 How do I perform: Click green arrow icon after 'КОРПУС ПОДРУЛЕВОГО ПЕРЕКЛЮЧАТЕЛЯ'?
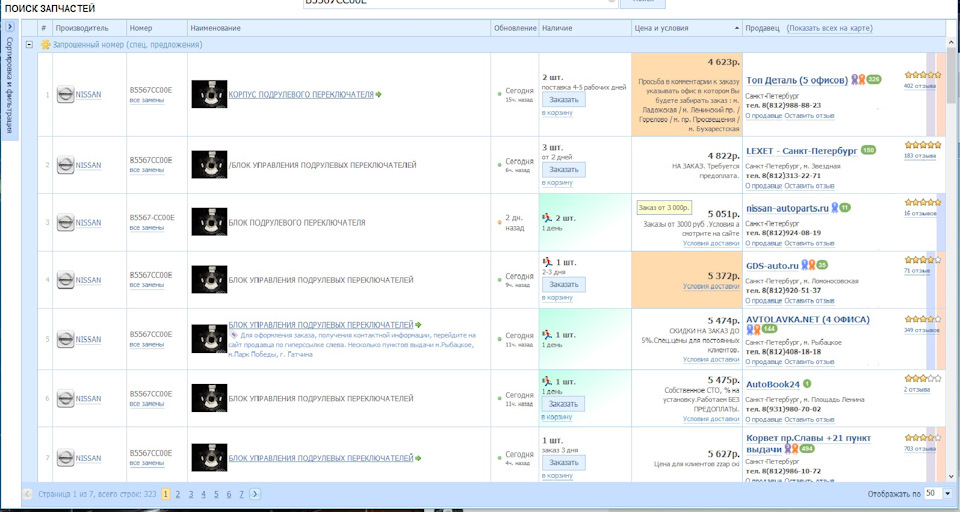point(378,94)
